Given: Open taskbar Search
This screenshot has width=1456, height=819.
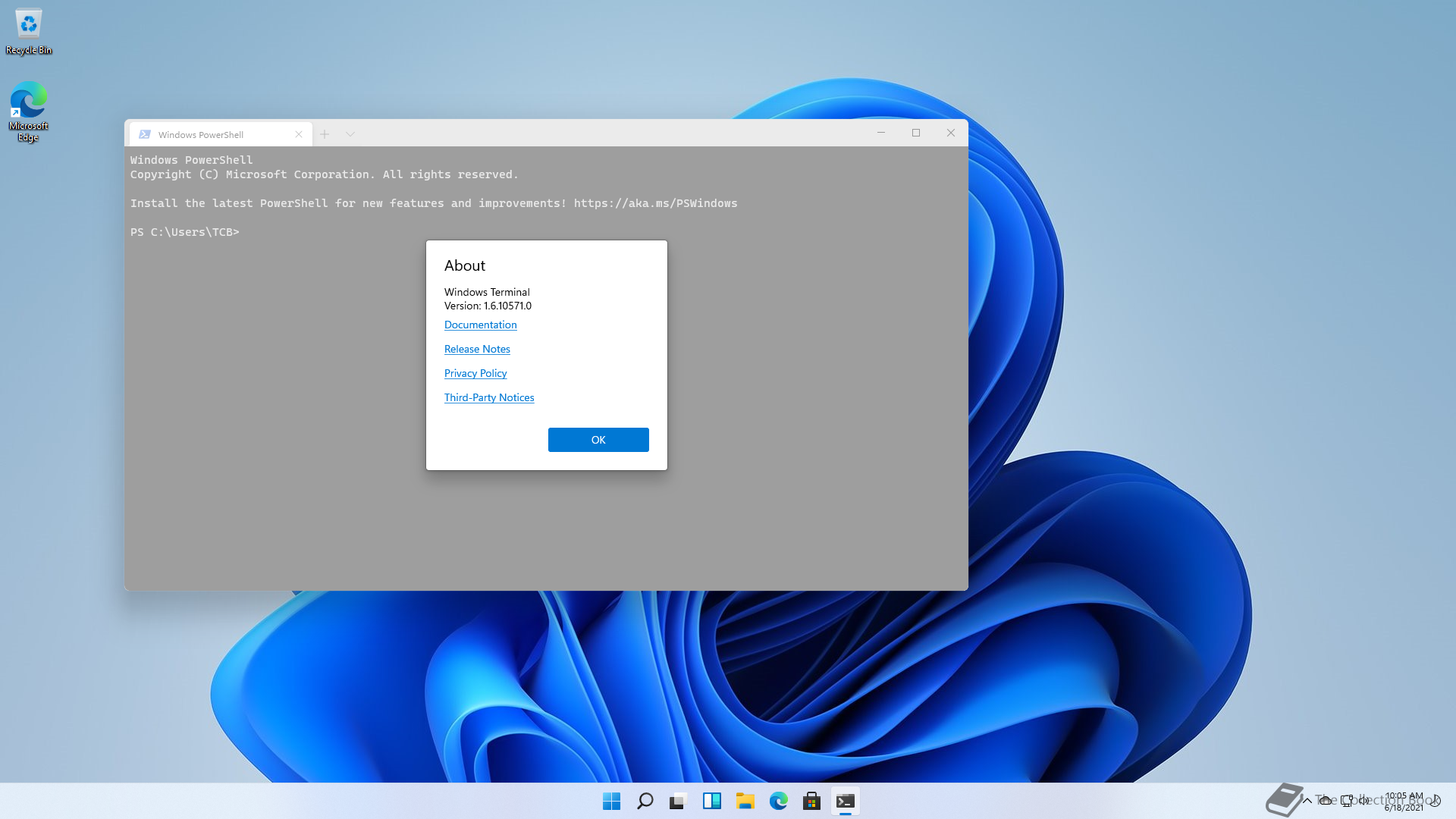Looking at the screenshot, I should pos(645,801).
